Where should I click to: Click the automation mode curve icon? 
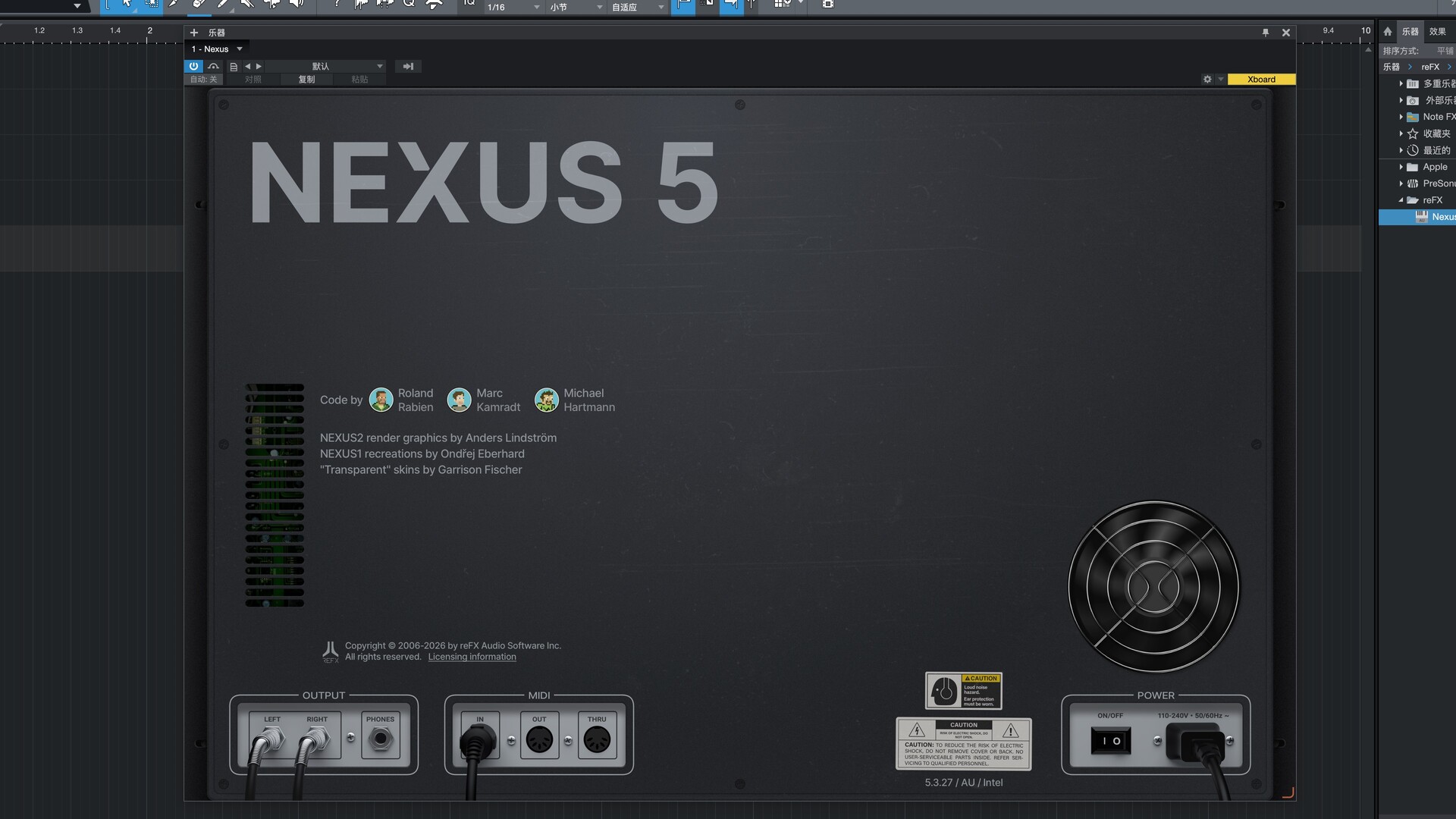click(x=214, y=66)
